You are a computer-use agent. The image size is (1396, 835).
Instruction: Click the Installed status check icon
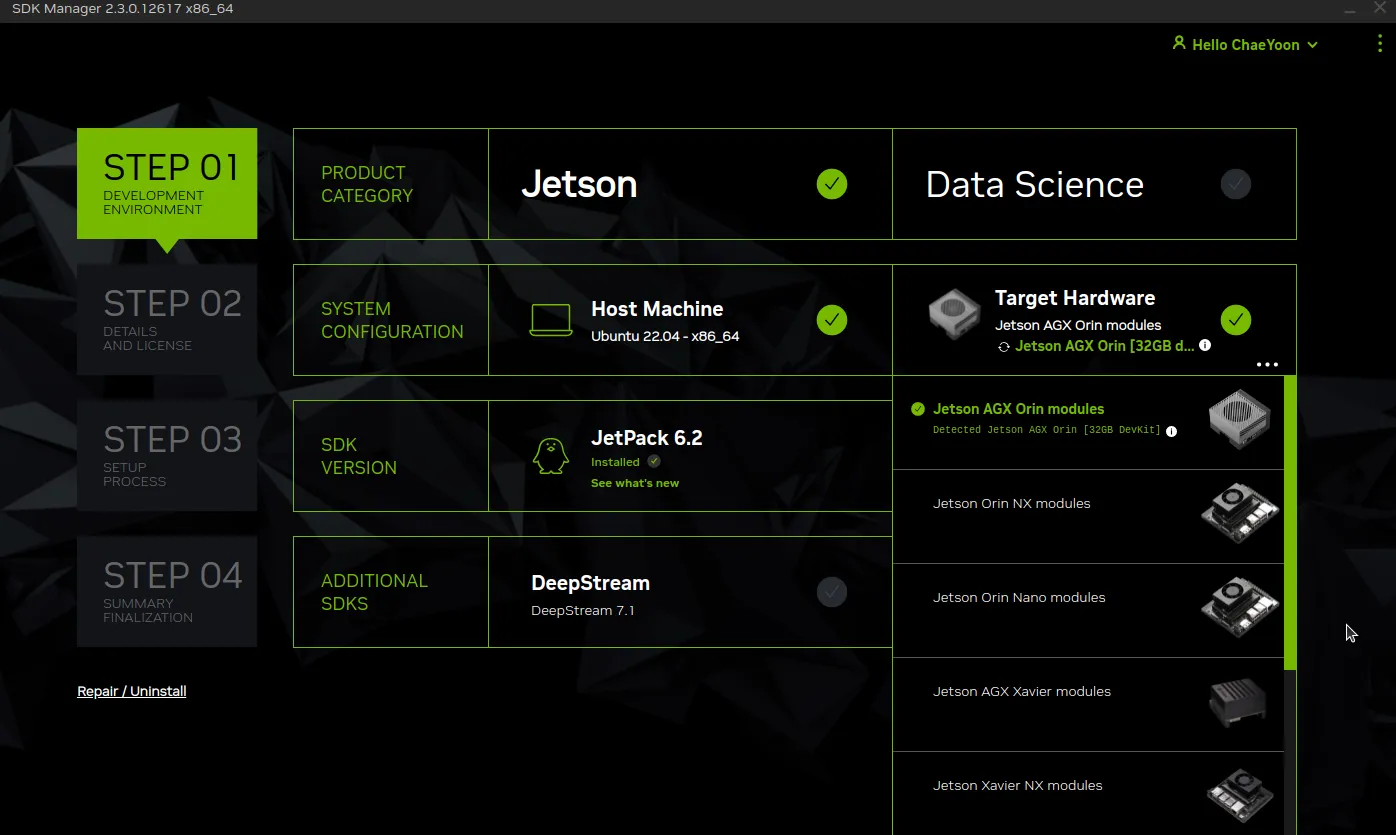(x=654, y=461)
